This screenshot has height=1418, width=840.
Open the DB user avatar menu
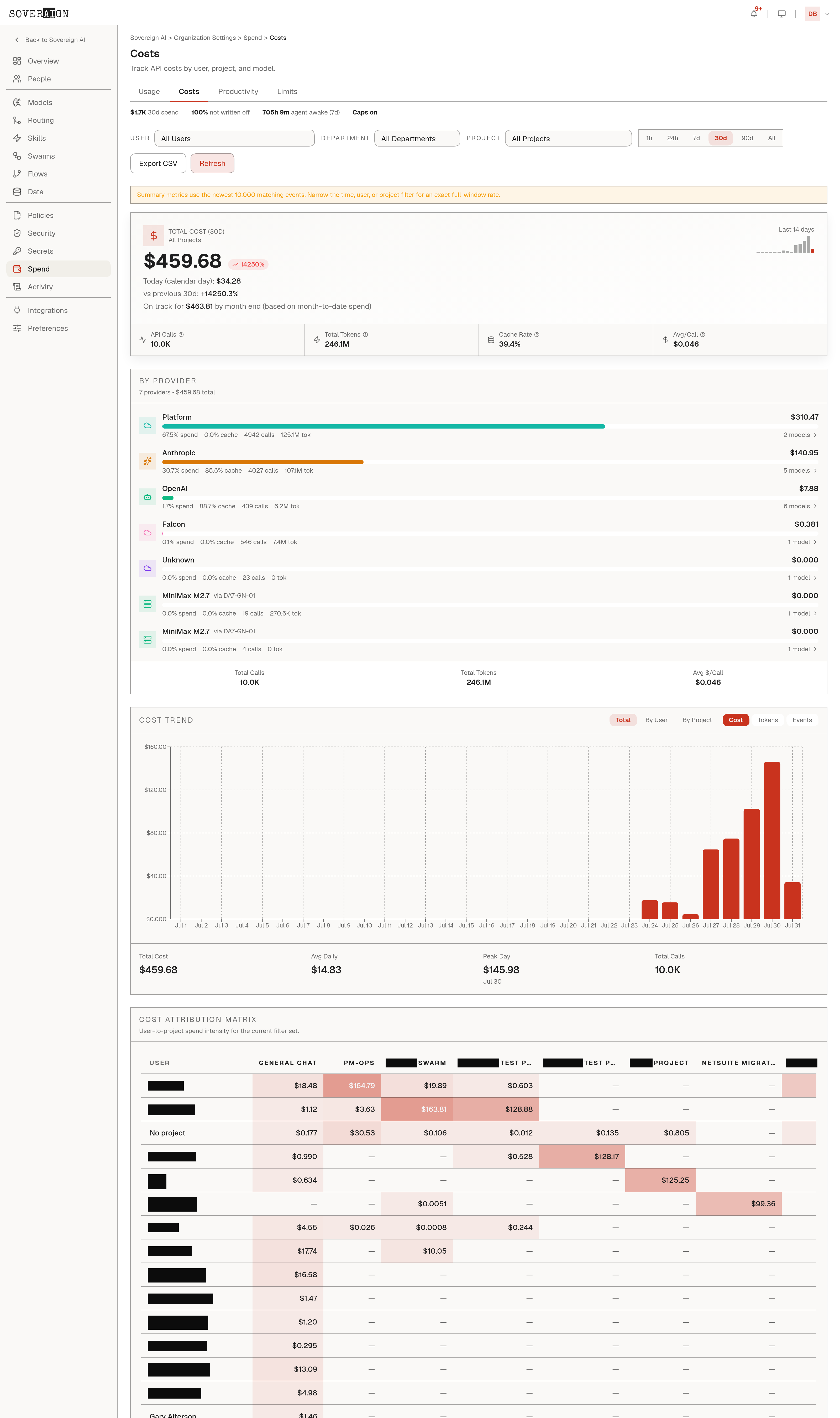[812, 14]
